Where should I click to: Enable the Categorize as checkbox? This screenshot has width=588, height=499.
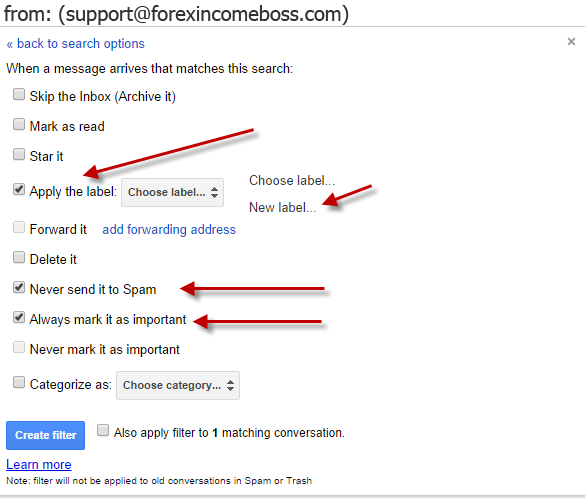click(19, 383)
